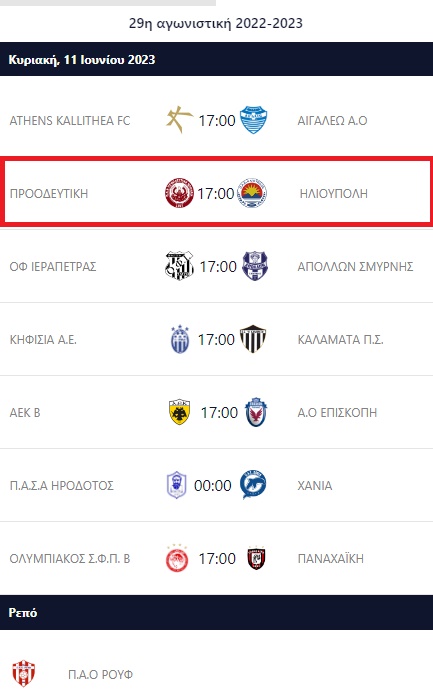Click the ΚΗΦΙΣΙΑ Α.Ε. blue striped crest
433x697 pixels.
pos(180,339)
